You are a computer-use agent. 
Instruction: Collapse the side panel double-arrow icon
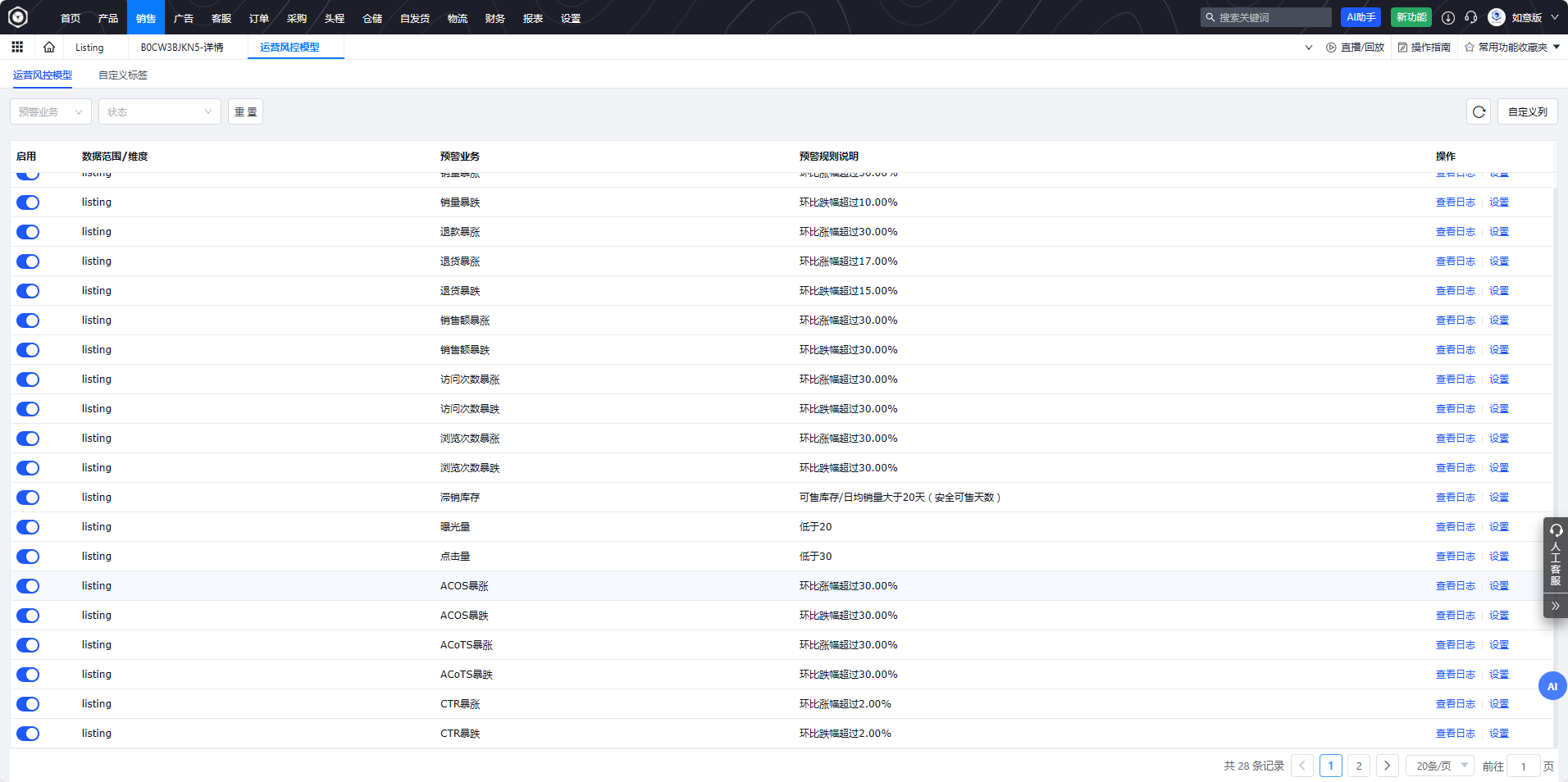[x=1555, y=606]
